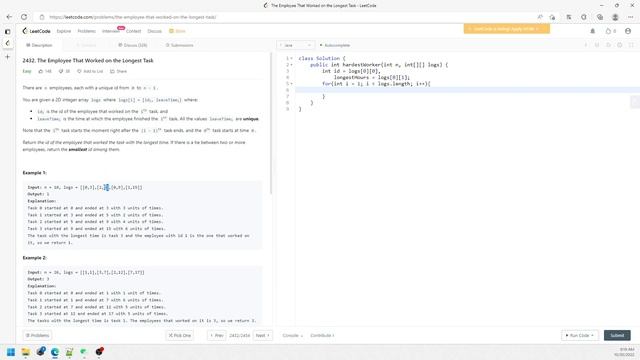Click code line 'int id = logs[0][0],'

[x=351, y=71]
